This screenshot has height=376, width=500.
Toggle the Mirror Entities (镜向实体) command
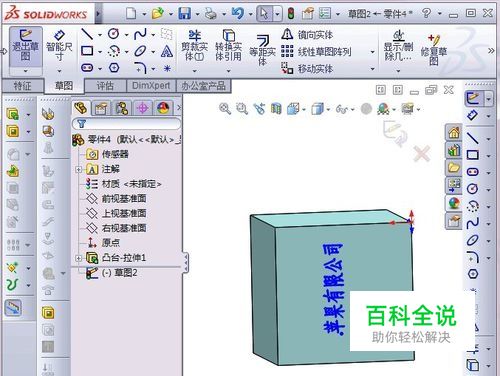[307, 35]
